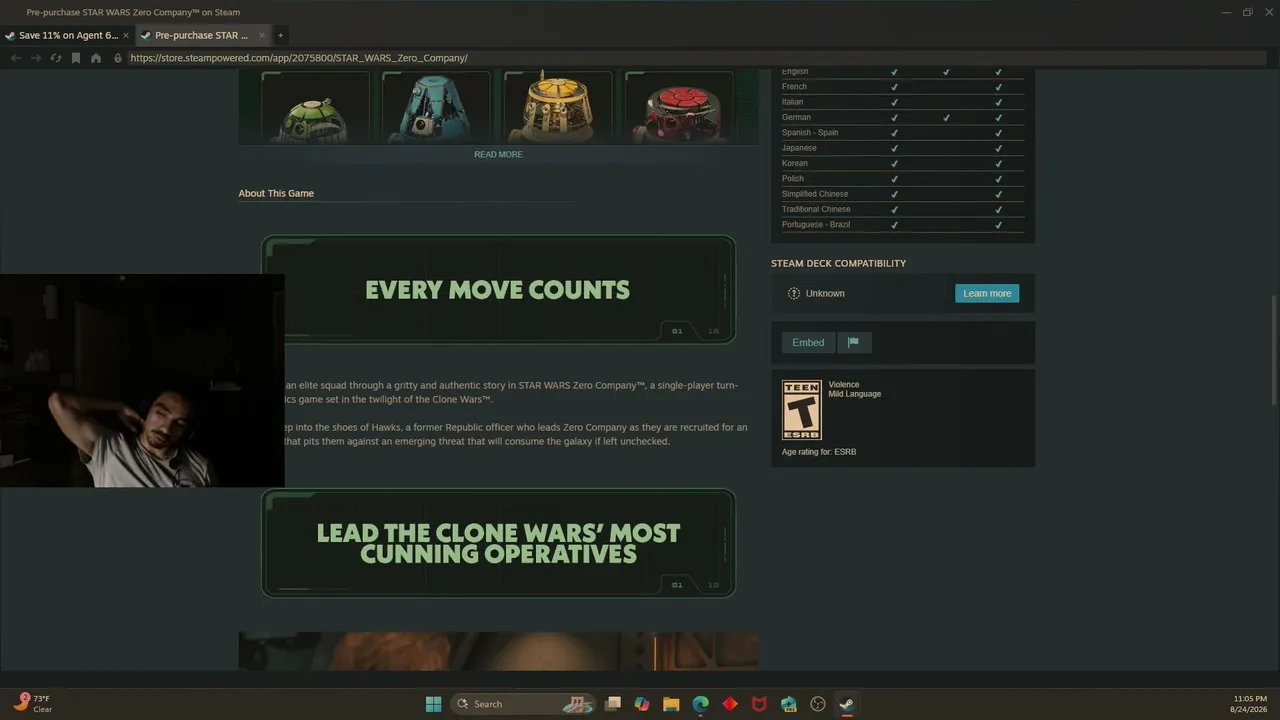The image size is (1280, 720).
Task: Click the padlock site security icon
Action: click(118, 58)
